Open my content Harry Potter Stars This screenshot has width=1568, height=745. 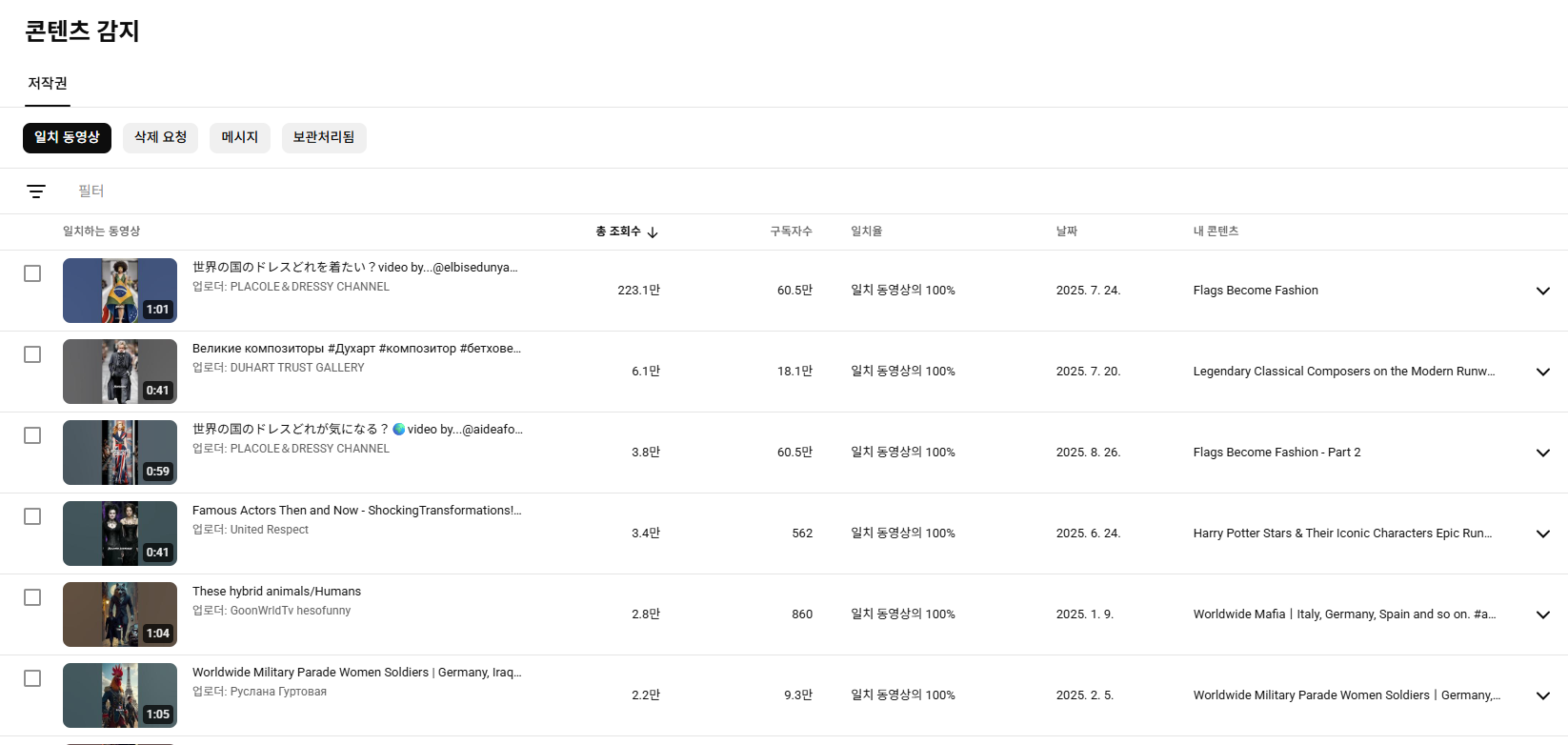(x=1342, y=534)
